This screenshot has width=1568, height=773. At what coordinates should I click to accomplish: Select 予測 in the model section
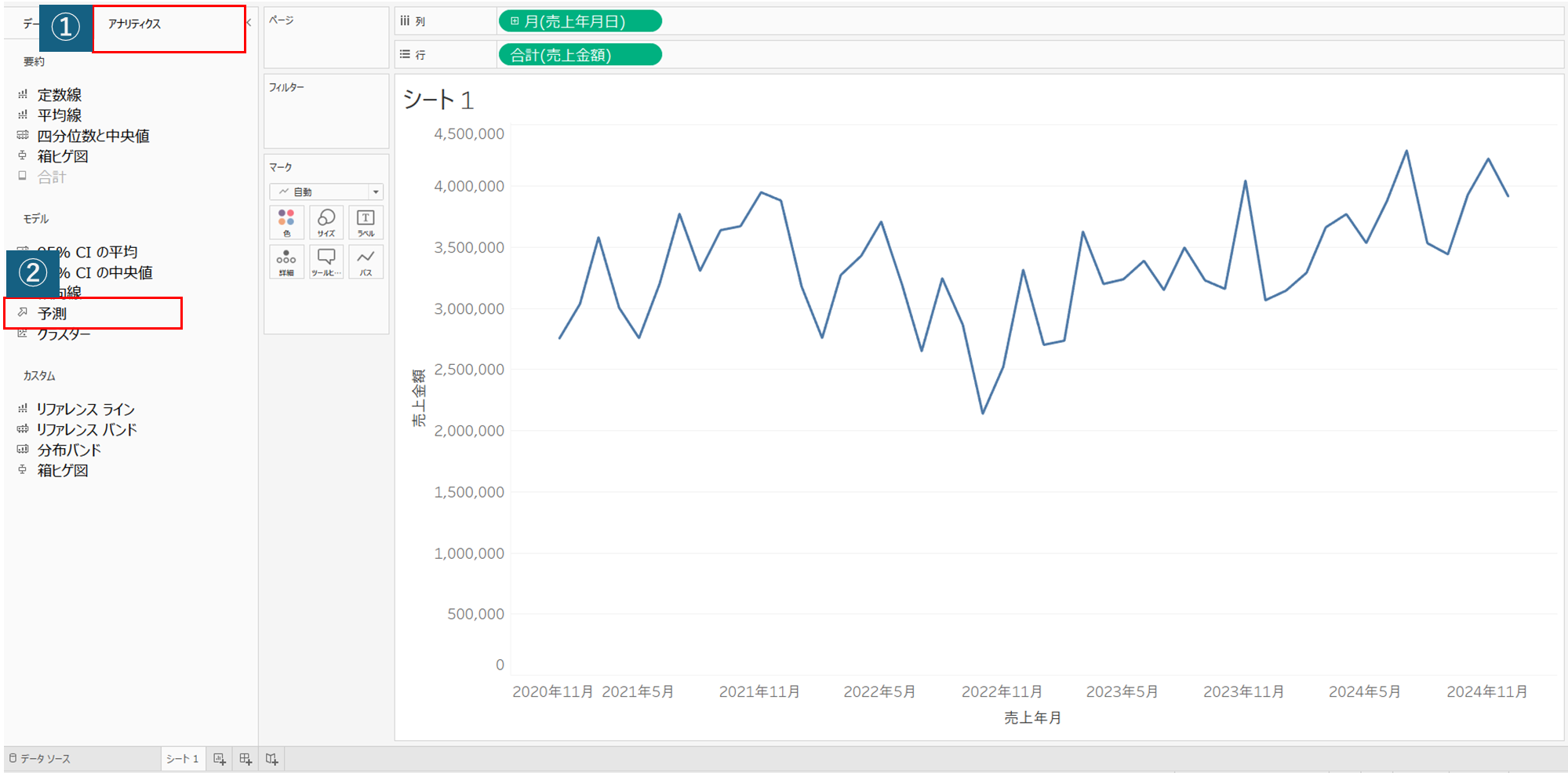click(x=53, y=313)
